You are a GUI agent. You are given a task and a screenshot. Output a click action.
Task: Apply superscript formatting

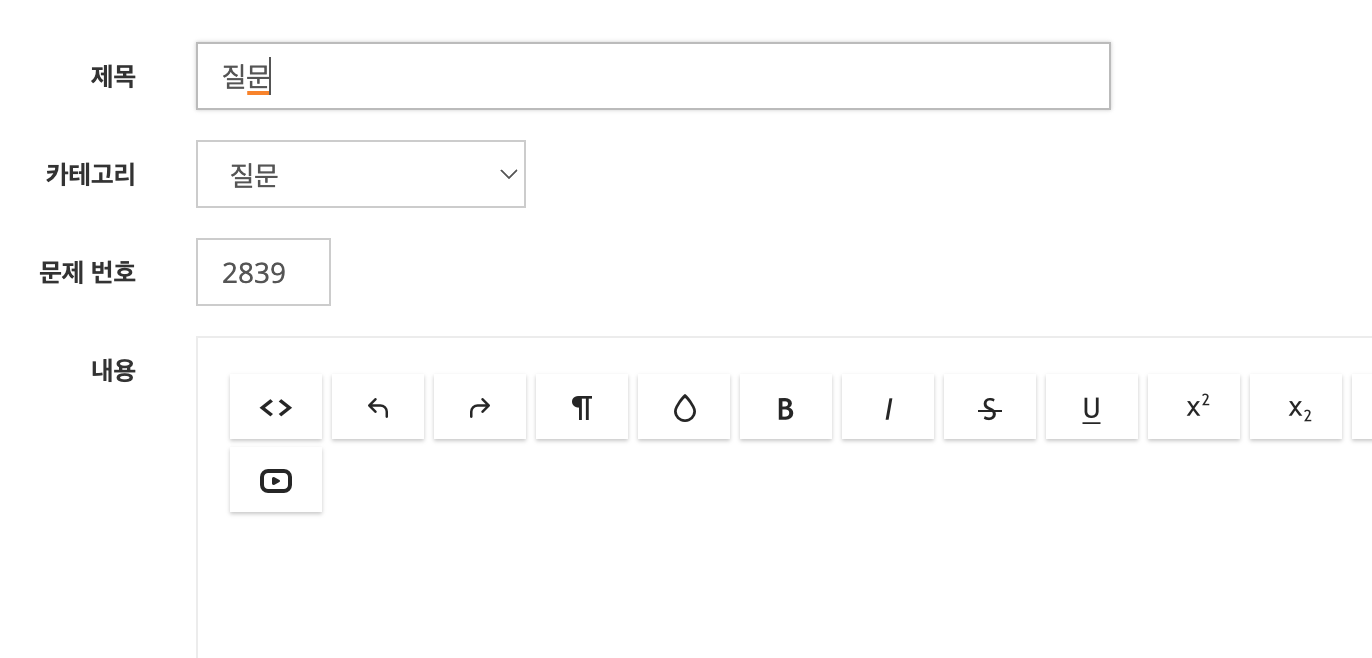1194,407
